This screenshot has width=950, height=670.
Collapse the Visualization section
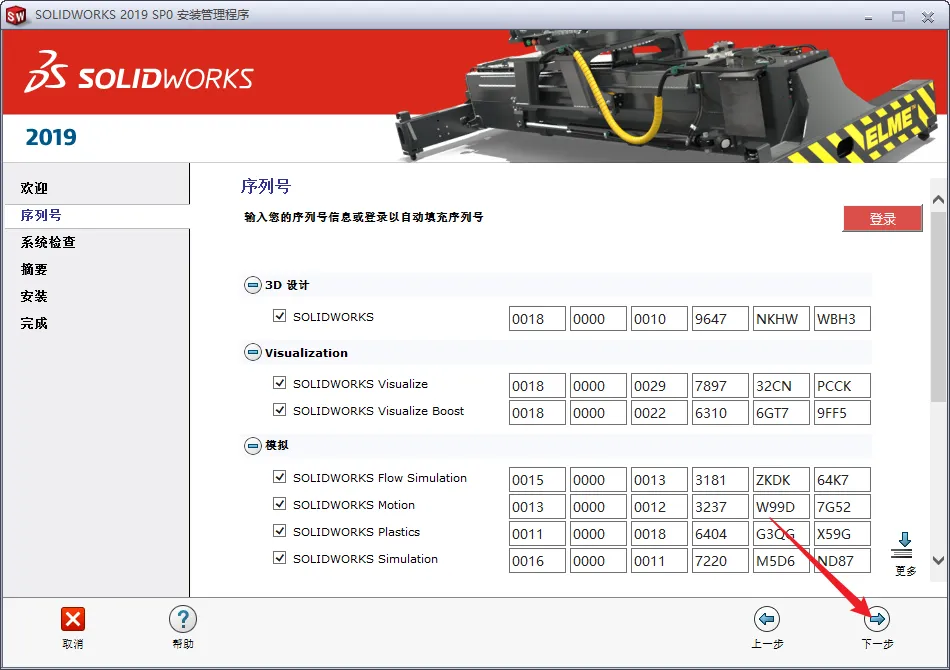[253, 353]
